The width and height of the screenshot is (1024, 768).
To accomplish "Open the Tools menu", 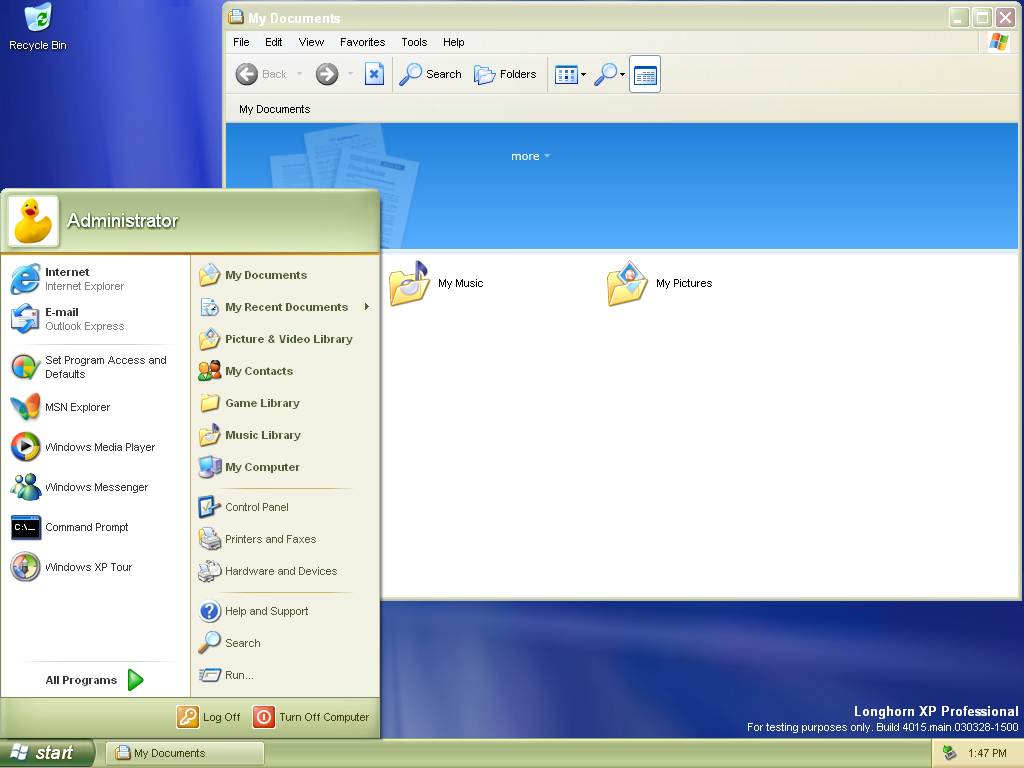I will (x=414, y=42).
